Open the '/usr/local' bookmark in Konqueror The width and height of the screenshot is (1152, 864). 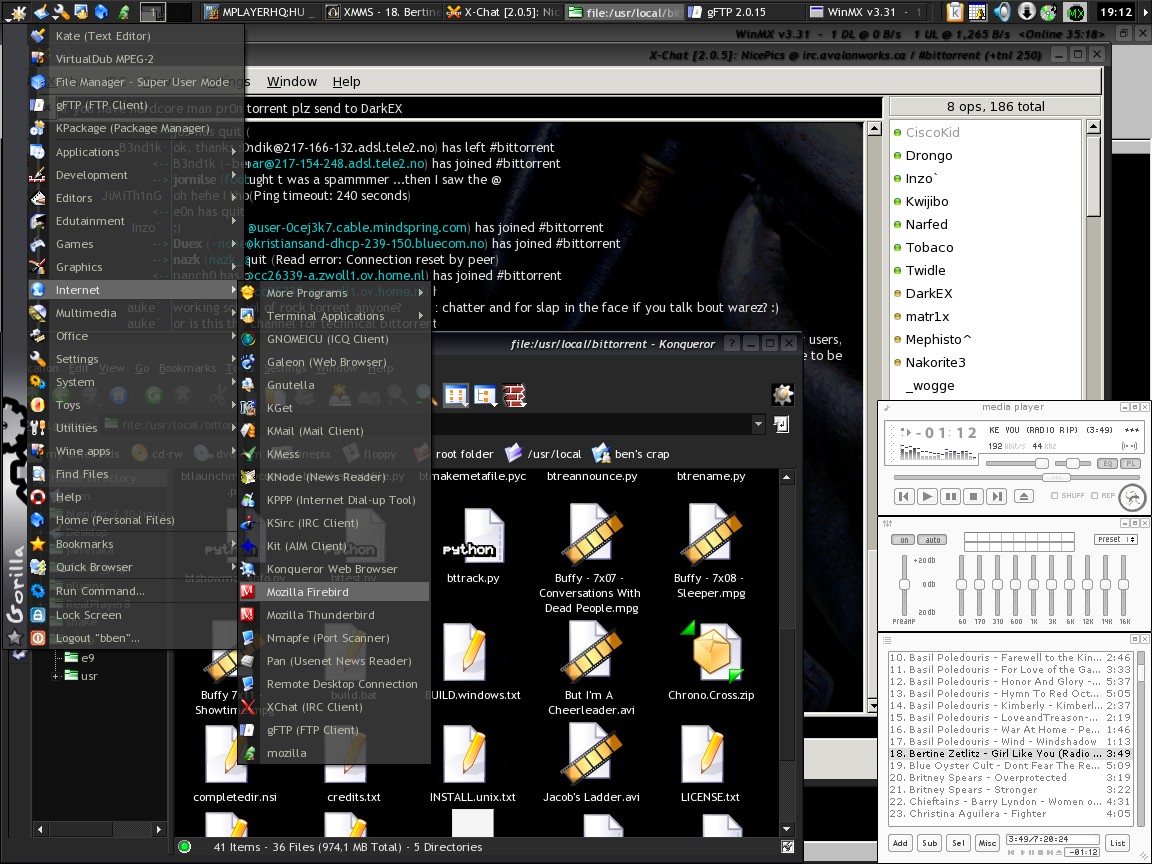(543, 454)
